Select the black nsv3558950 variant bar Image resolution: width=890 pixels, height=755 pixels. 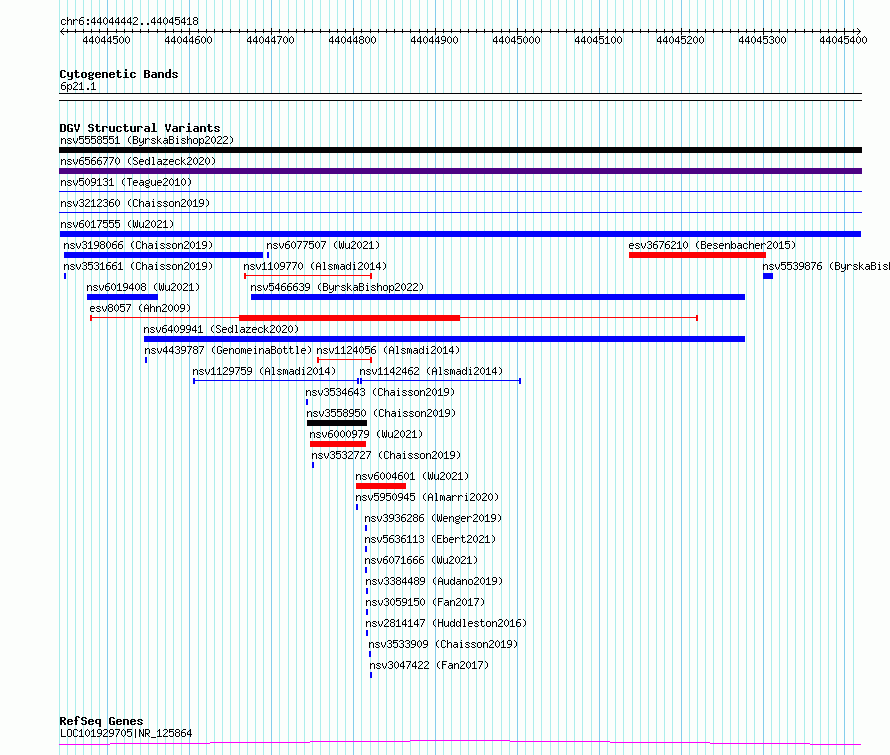click(337, 423)
